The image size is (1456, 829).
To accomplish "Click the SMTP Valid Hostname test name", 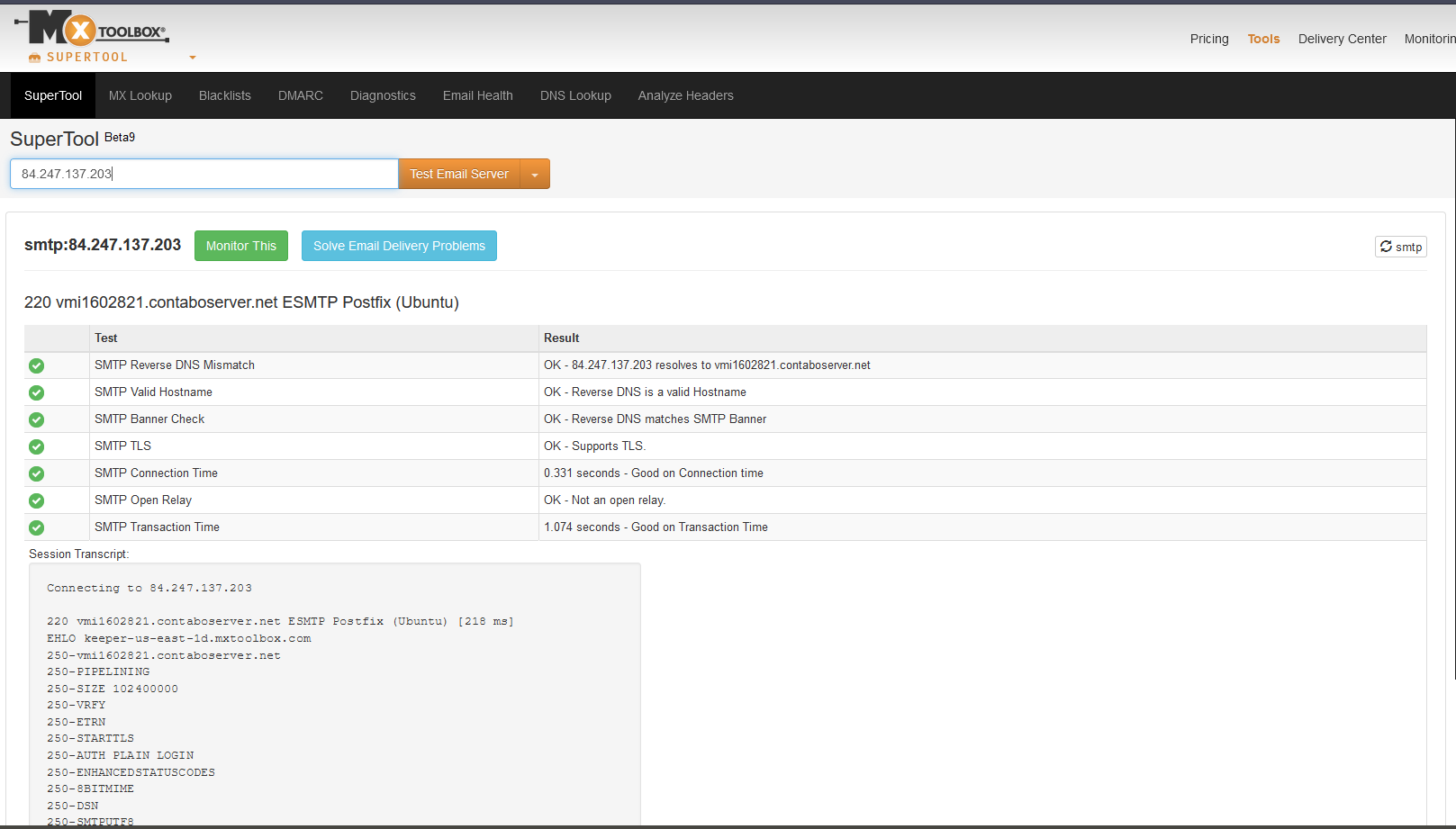I will 154,392.
